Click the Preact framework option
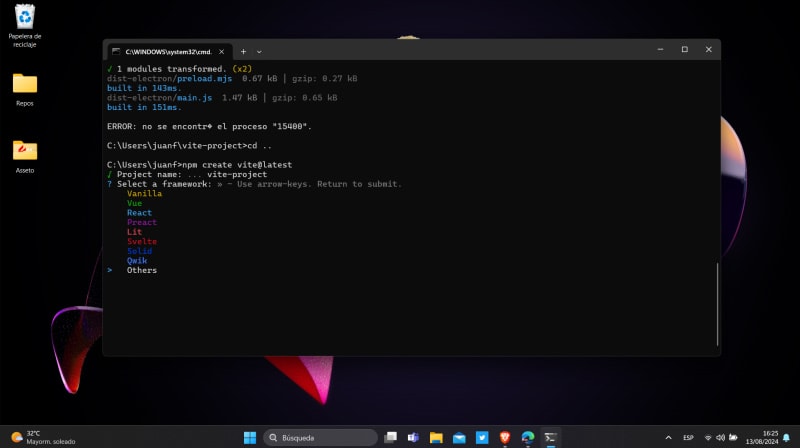 pyautogui.click(x=142, y=222)
